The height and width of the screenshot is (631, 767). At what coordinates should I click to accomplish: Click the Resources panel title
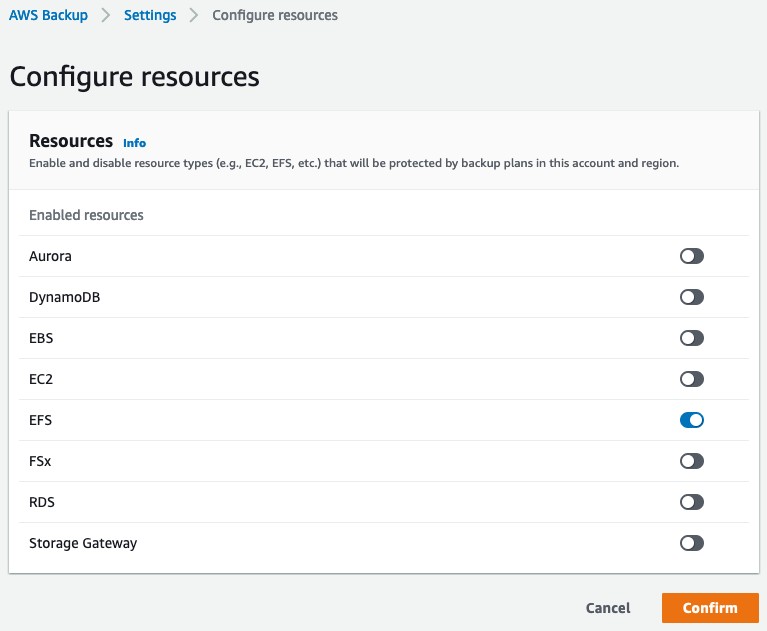pos(71,141)
